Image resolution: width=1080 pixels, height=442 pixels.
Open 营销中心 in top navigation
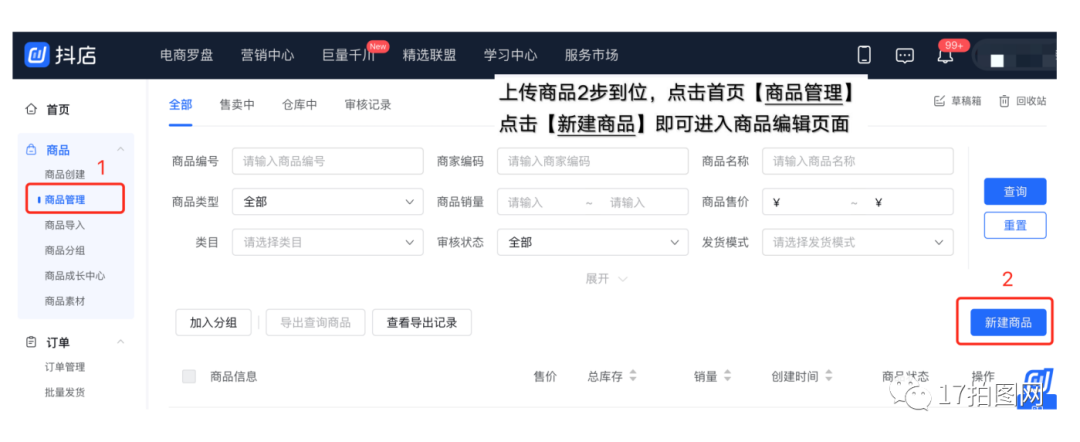267,55
